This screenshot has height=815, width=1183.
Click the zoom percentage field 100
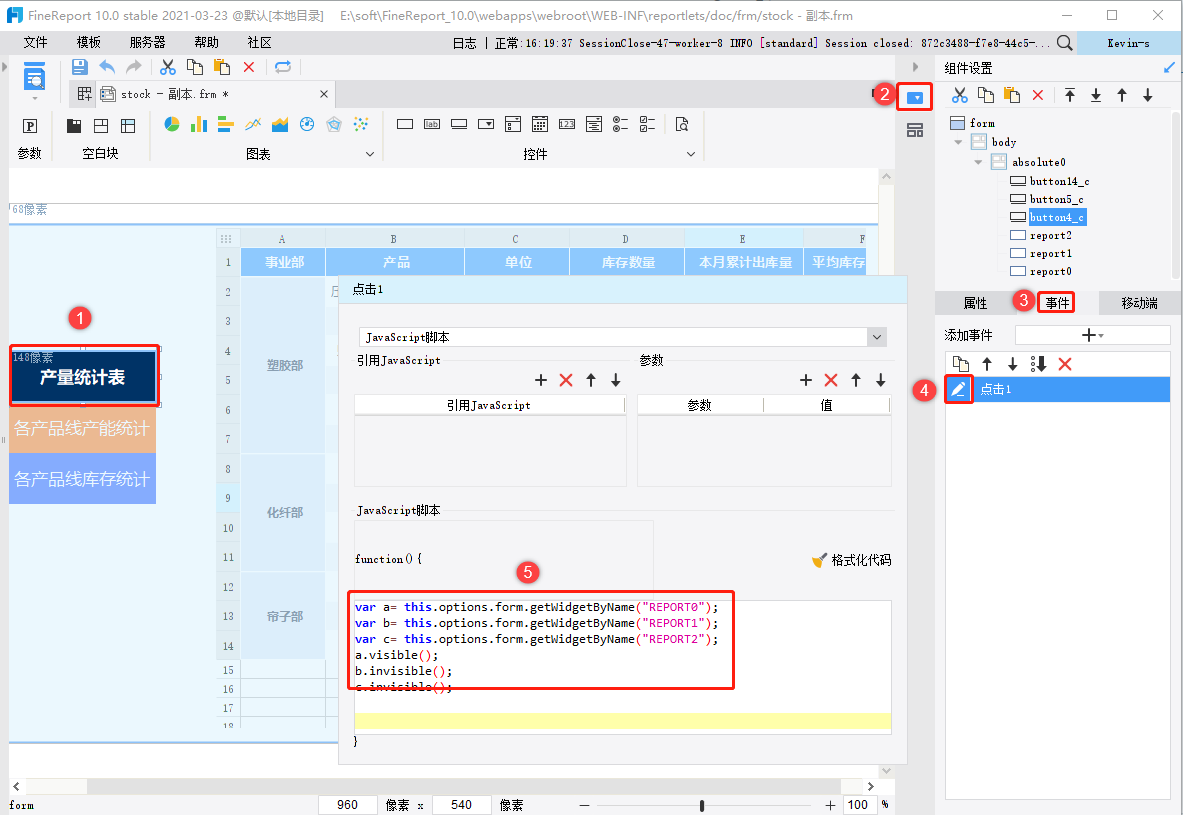point(859,804)
